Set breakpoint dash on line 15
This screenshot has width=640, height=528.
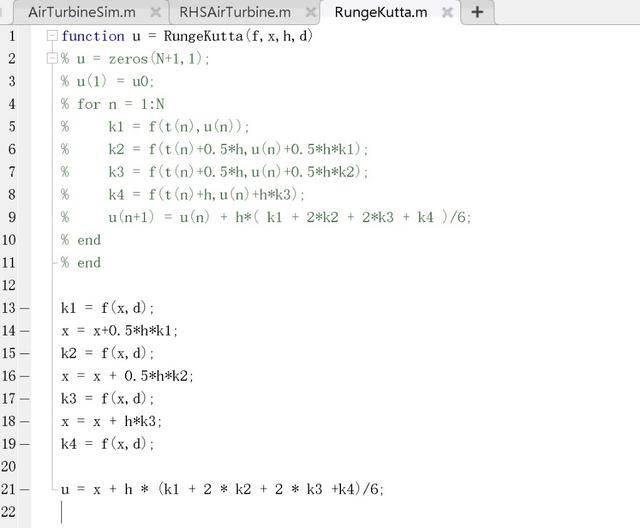24,353
